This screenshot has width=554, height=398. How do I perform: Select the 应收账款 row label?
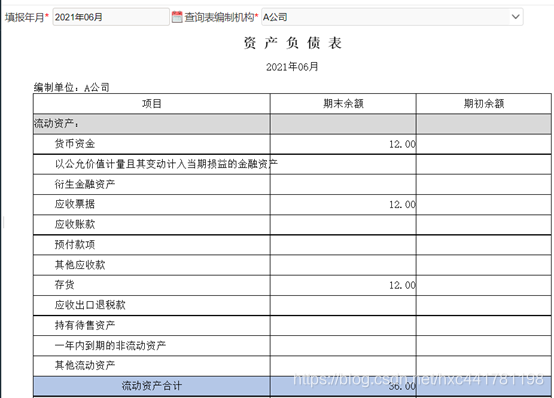tap(75, 224)
